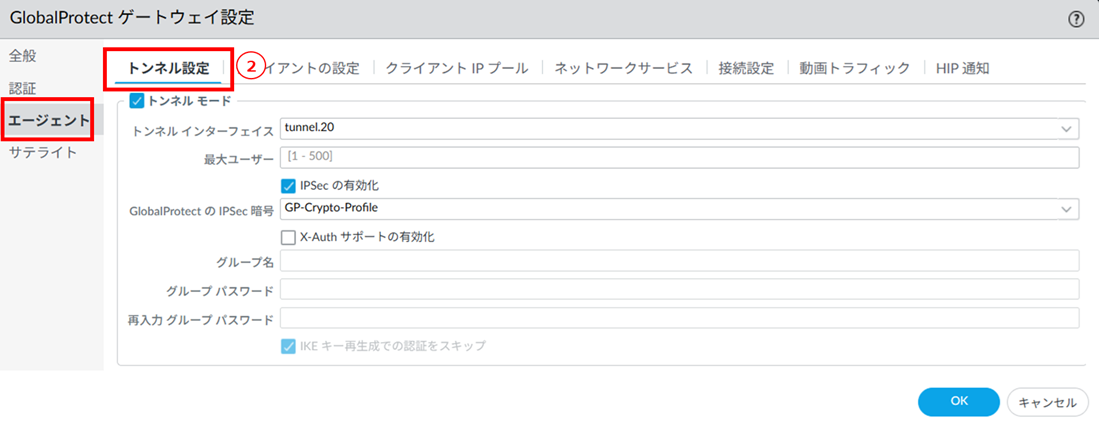Uncheck IPSec の有効化 checkbox
This screenshot has height=429, width=1099.
click(x=289, y=185)
